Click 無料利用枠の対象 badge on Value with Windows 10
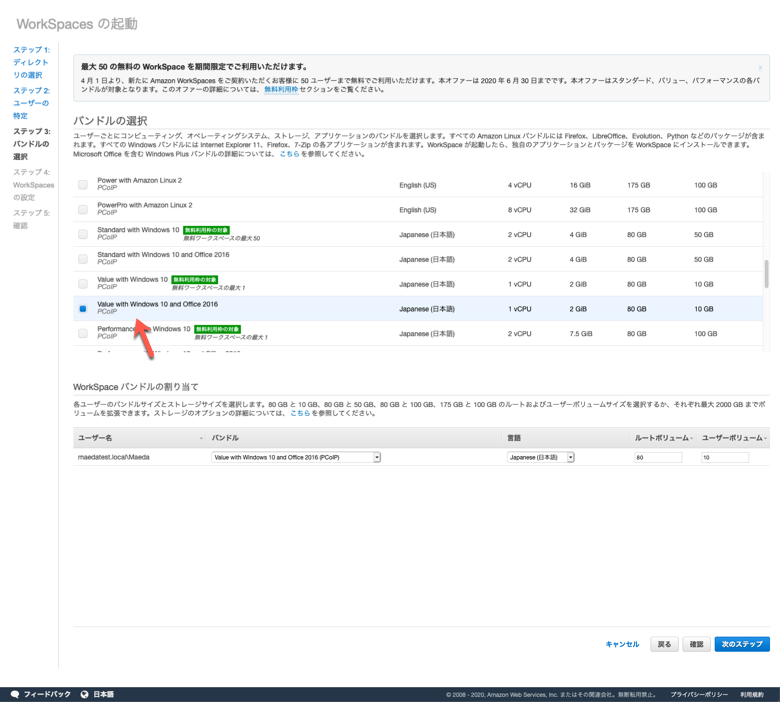This screenshot has height=702, width=780. tap(195, 280)
